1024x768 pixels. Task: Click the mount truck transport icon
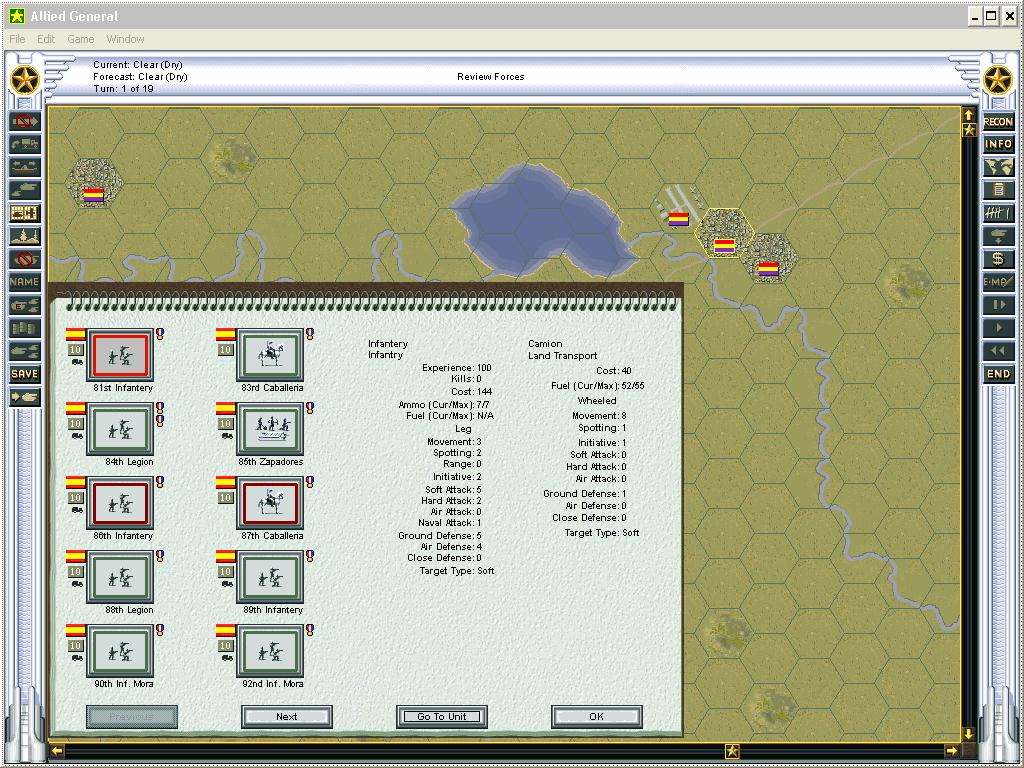tap(25, 144)
